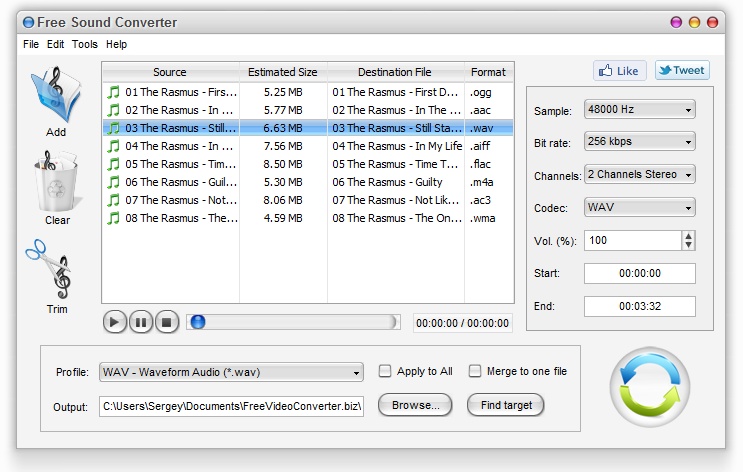Click the Find target button

tap(506, 405)
